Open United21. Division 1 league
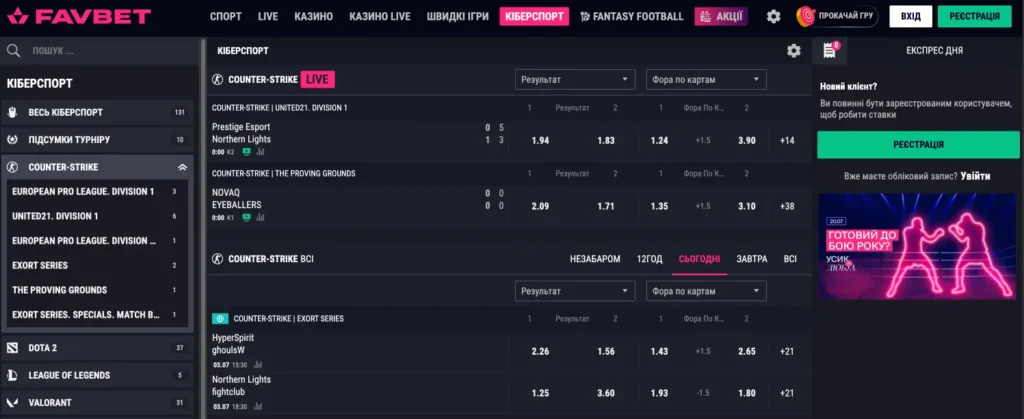The width and height of the screenshot is (1024, 419). [98, 216]
